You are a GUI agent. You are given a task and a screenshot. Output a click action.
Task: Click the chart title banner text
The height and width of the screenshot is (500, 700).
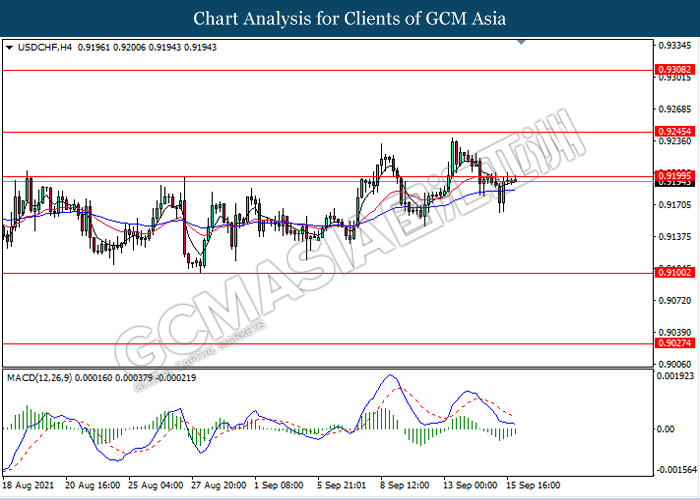[x=350, y=18]
